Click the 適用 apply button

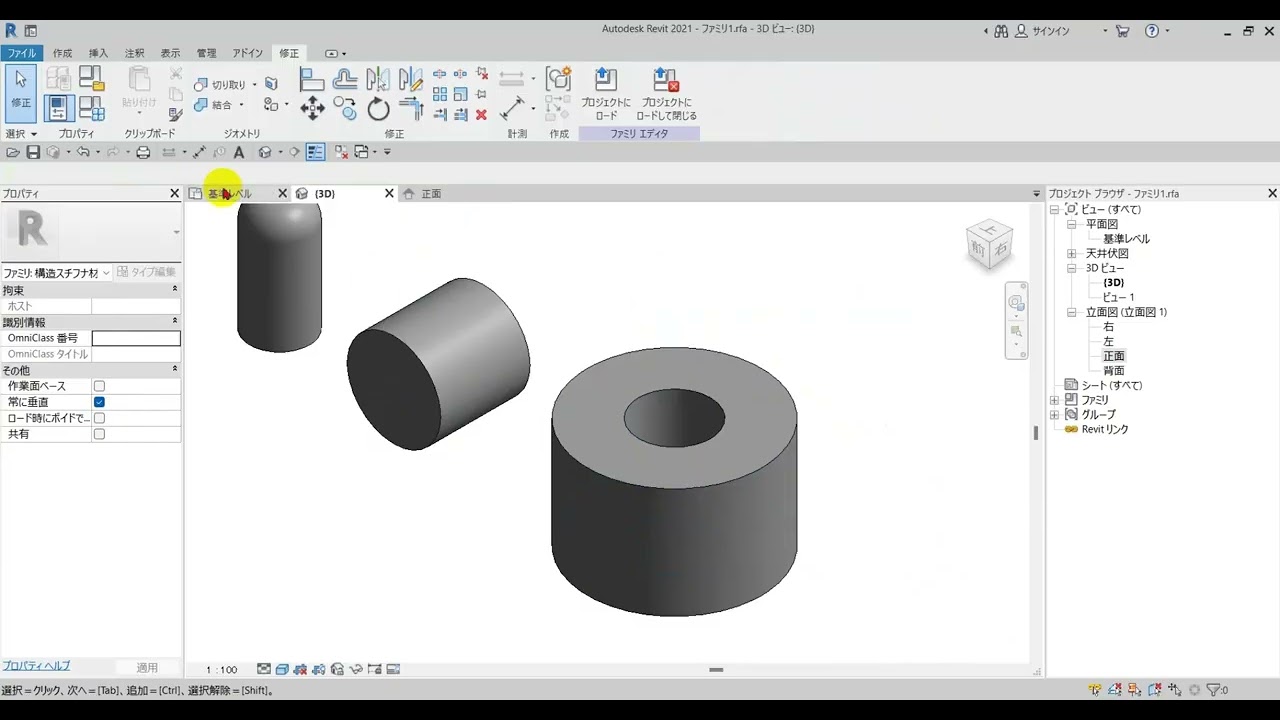coord(147,667)
